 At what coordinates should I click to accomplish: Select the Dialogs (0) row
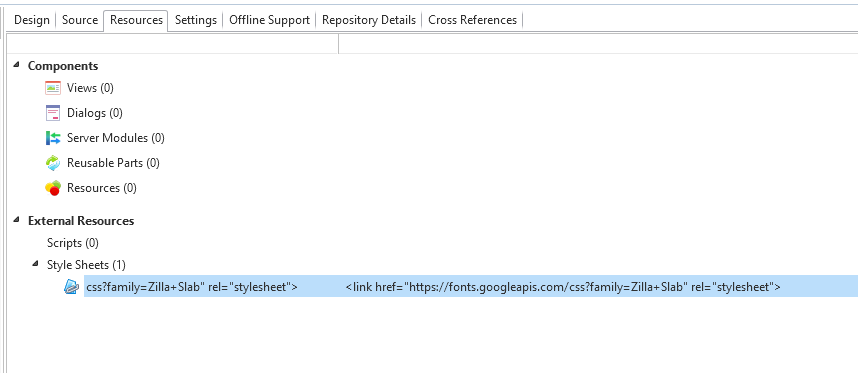pos(95,113)
